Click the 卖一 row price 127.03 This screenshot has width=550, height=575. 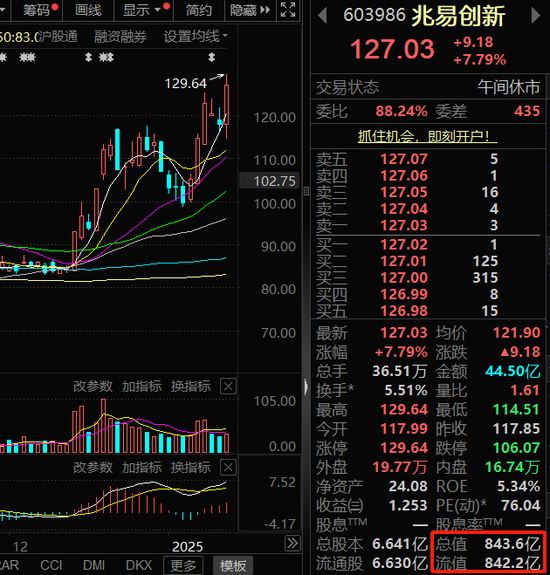tap(404, 225)
